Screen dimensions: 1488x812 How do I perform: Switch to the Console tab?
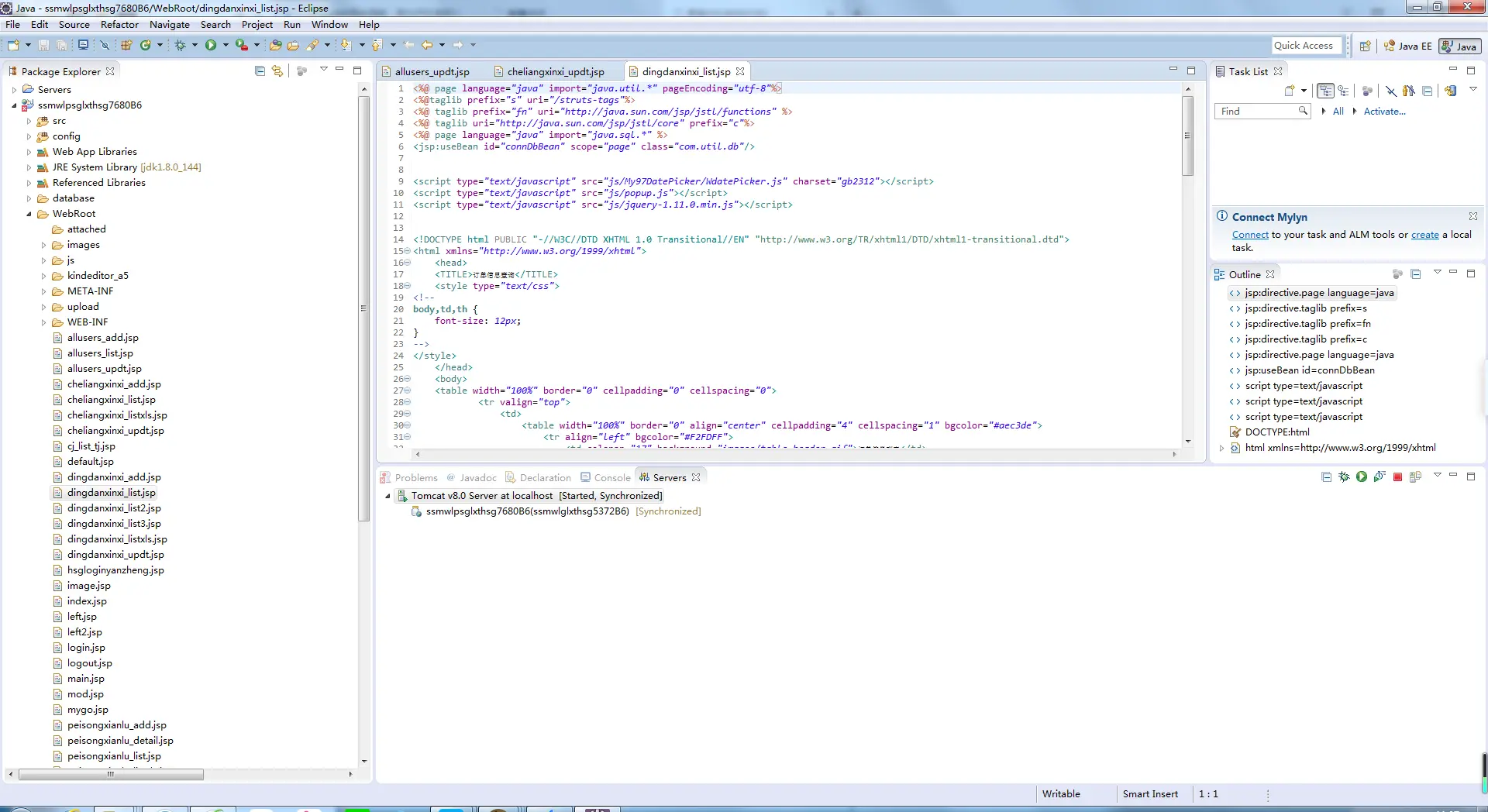coord(606,477)
